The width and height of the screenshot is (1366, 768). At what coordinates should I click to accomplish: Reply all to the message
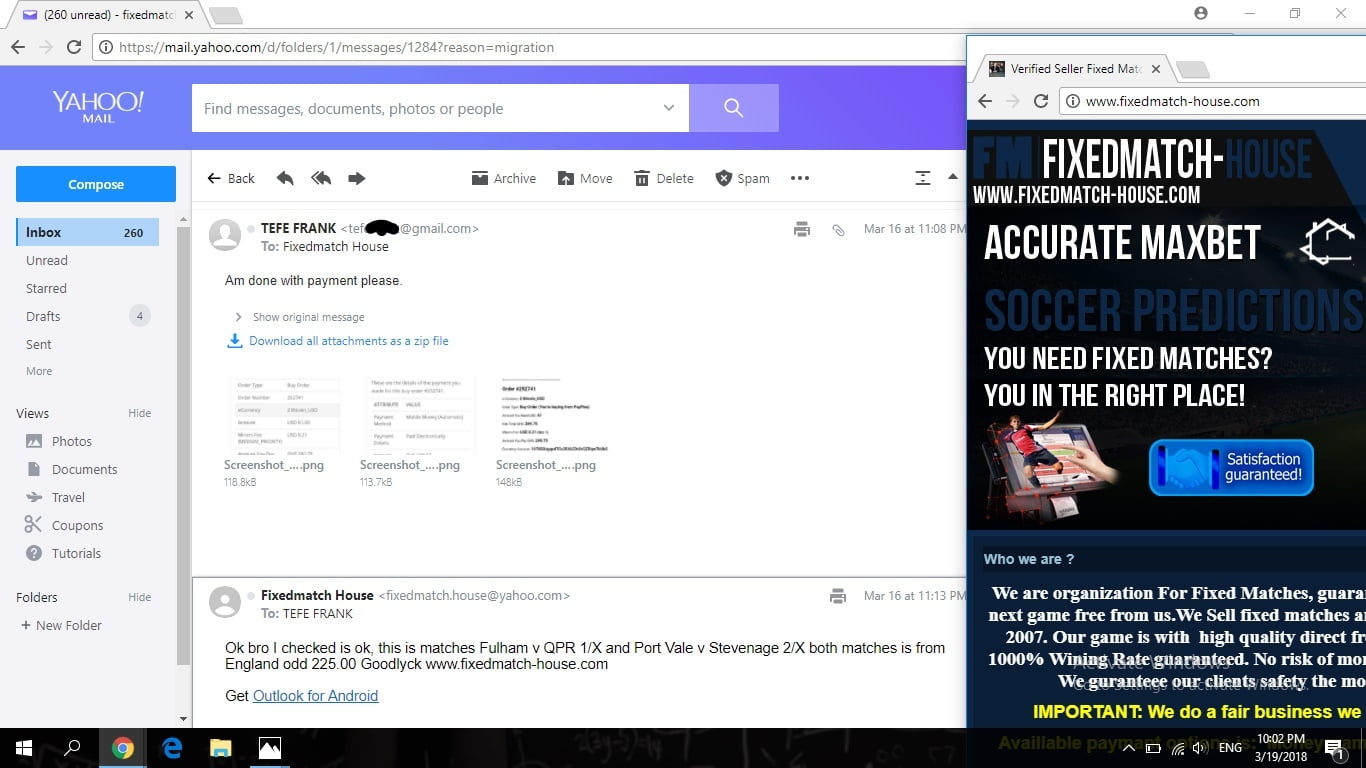[321, 178]
